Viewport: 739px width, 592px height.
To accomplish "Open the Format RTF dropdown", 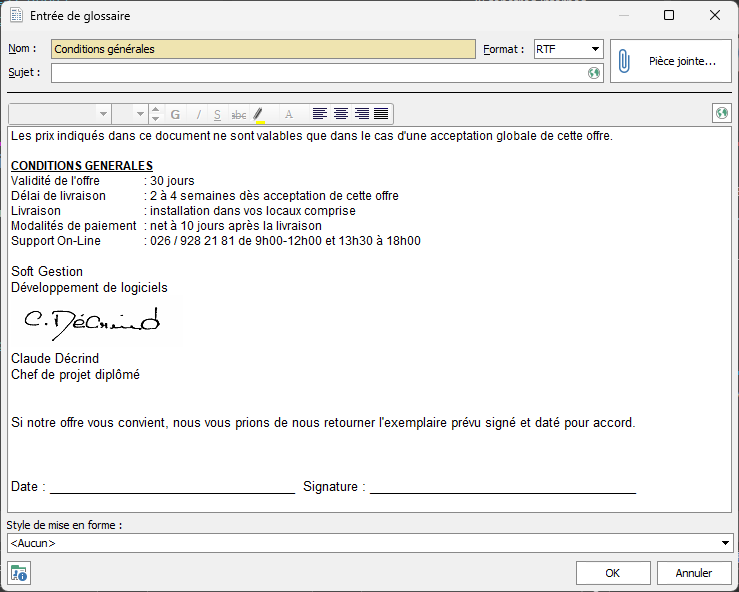I will [x=595, y=49].
